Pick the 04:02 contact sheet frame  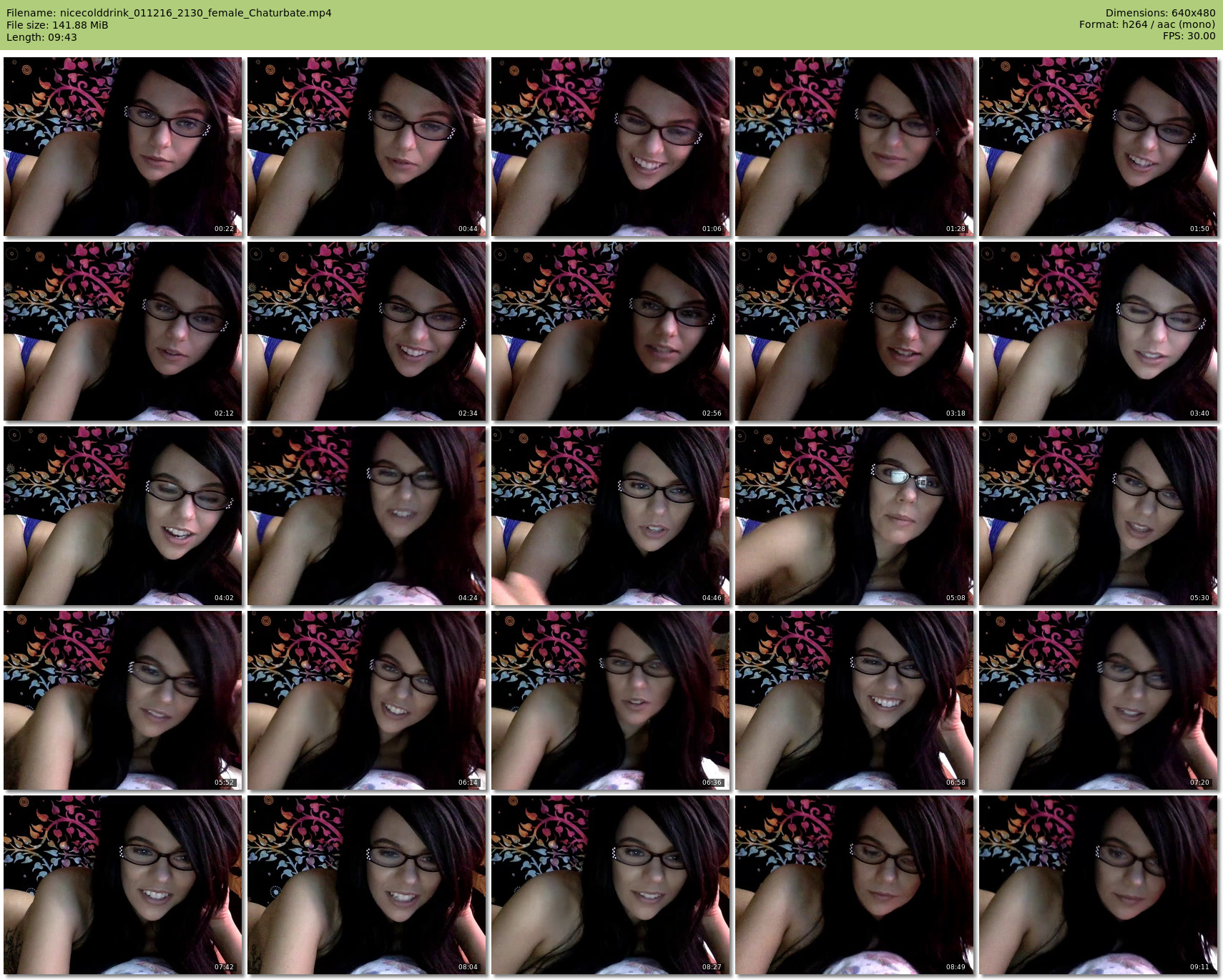pyautogui.click(x=123, y=516)
